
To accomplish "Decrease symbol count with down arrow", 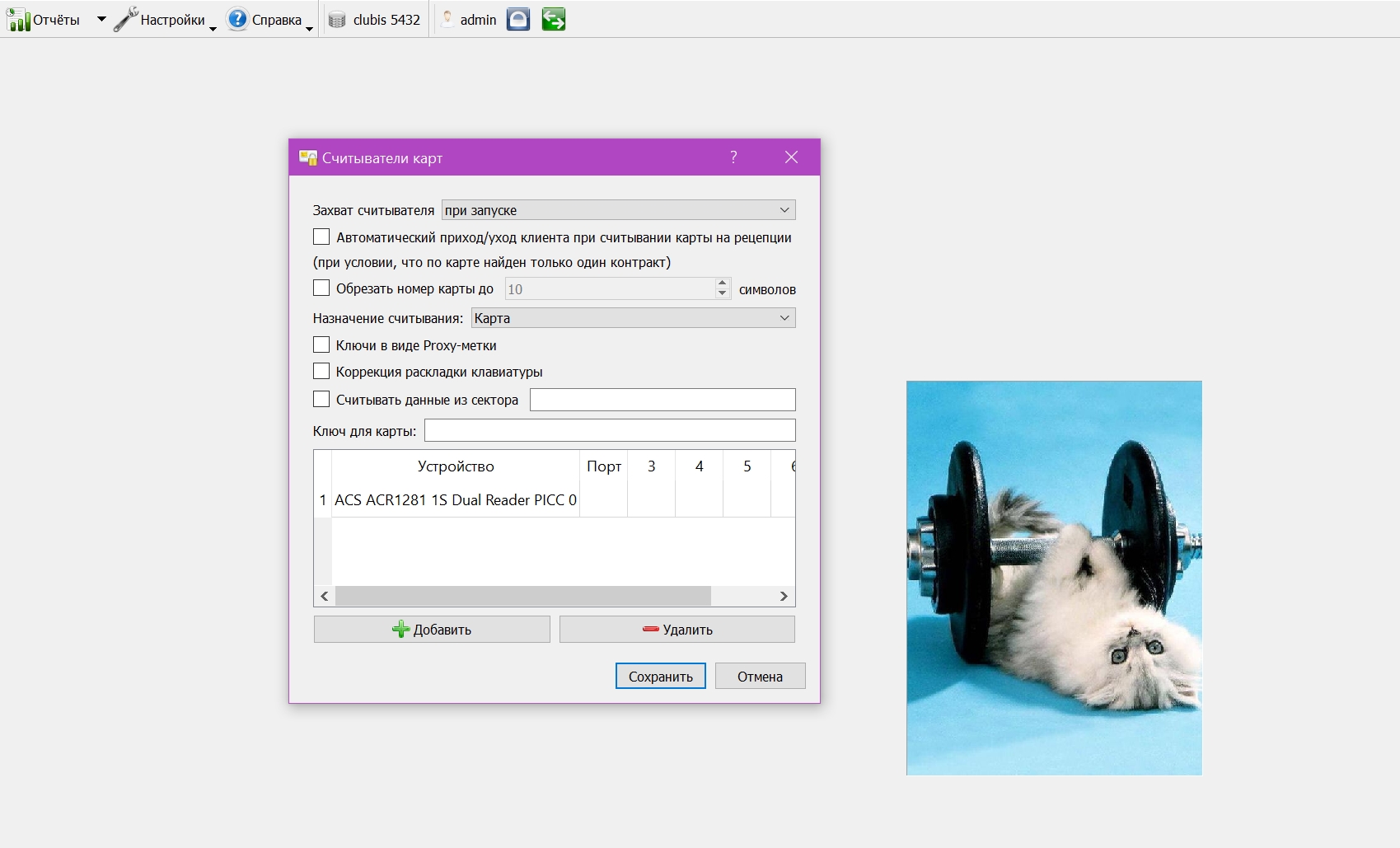I will (723, 294).
